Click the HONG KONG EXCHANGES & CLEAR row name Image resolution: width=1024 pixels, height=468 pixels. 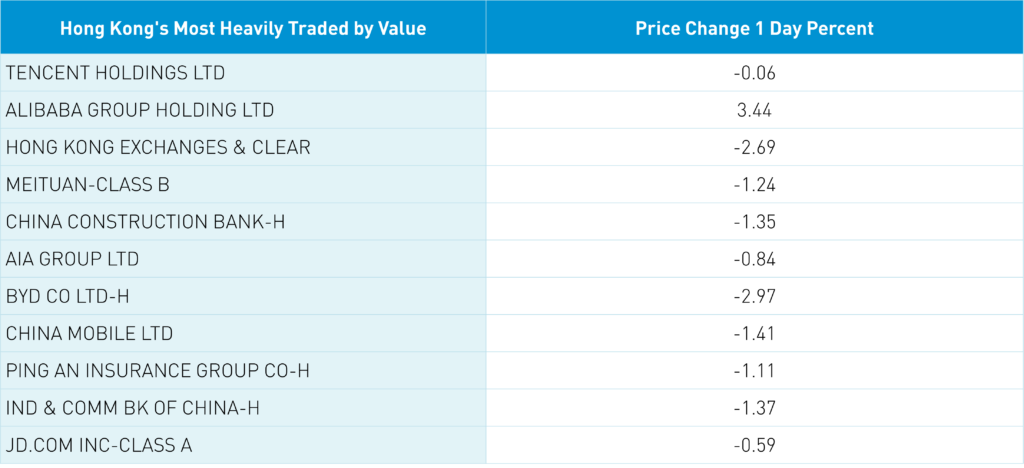tap(158, 147)
